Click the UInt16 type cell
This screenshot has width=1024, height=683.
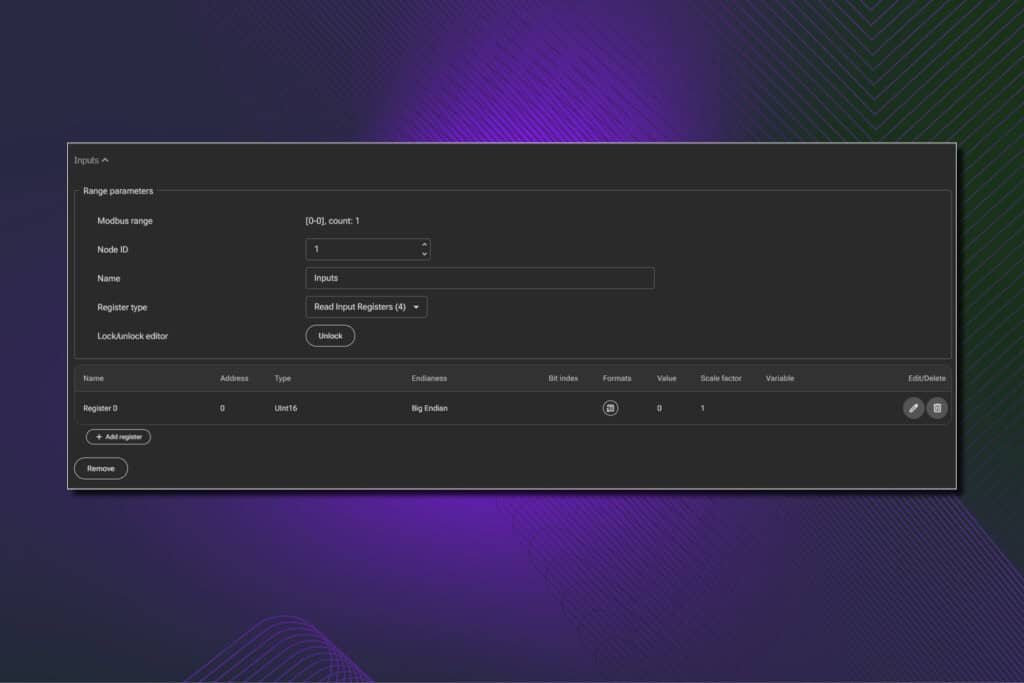point(285,408)
